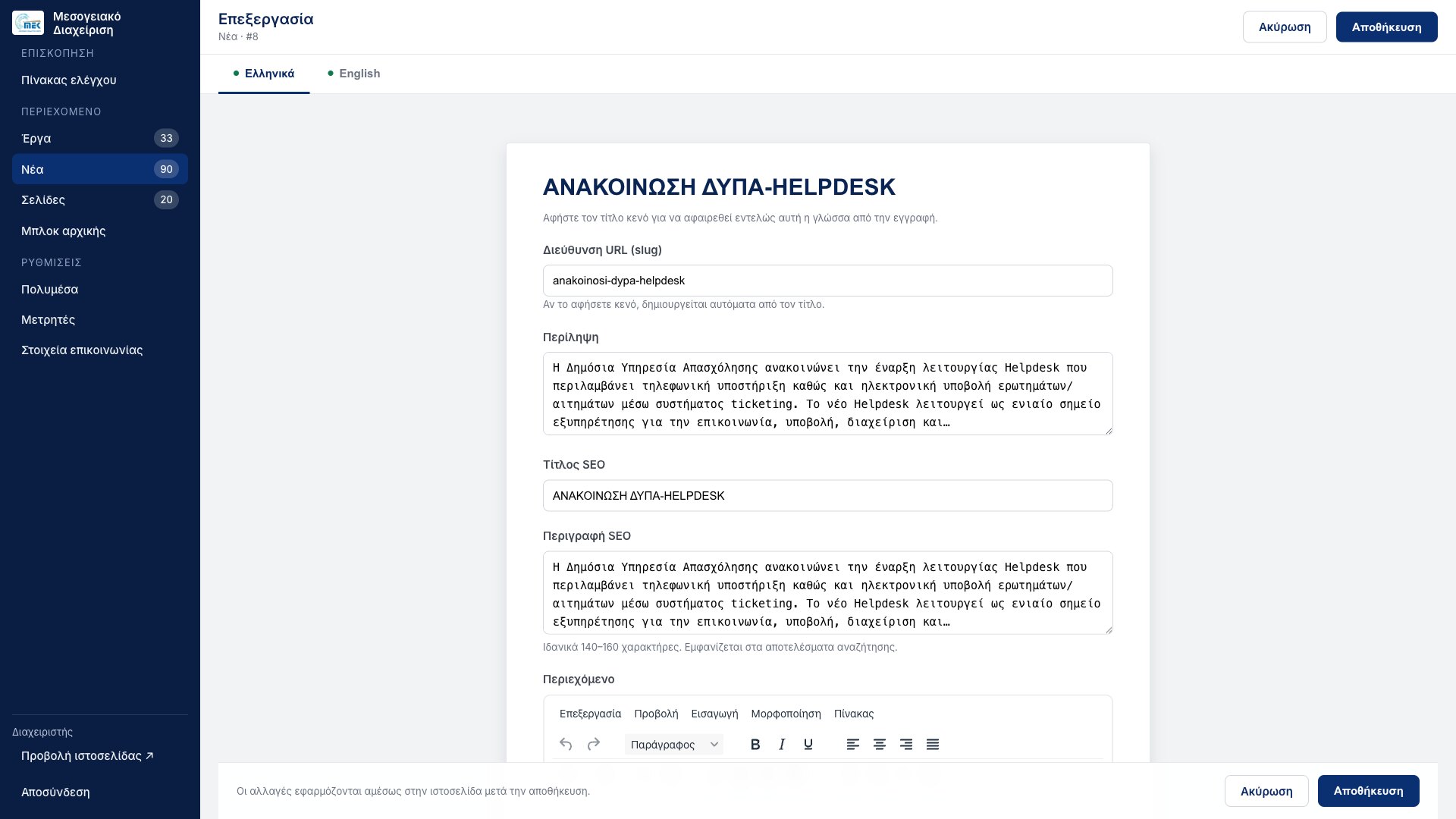Open Έργα section in sidebar
Image resolution: width=1456 pixels, height=819 pixels.
(x=100, y=138)
